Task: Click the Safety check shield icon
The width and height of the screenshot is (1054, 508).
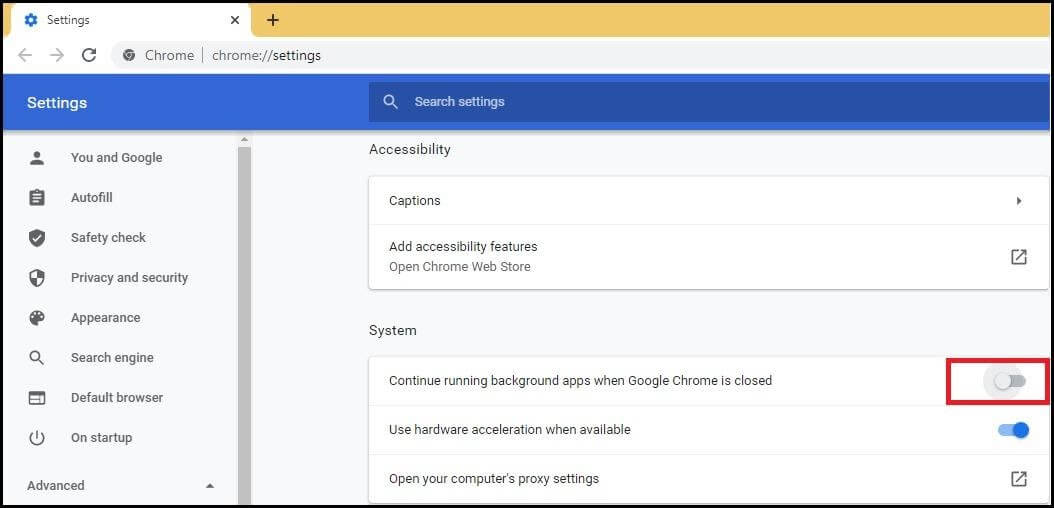Action: pos(37,238)
